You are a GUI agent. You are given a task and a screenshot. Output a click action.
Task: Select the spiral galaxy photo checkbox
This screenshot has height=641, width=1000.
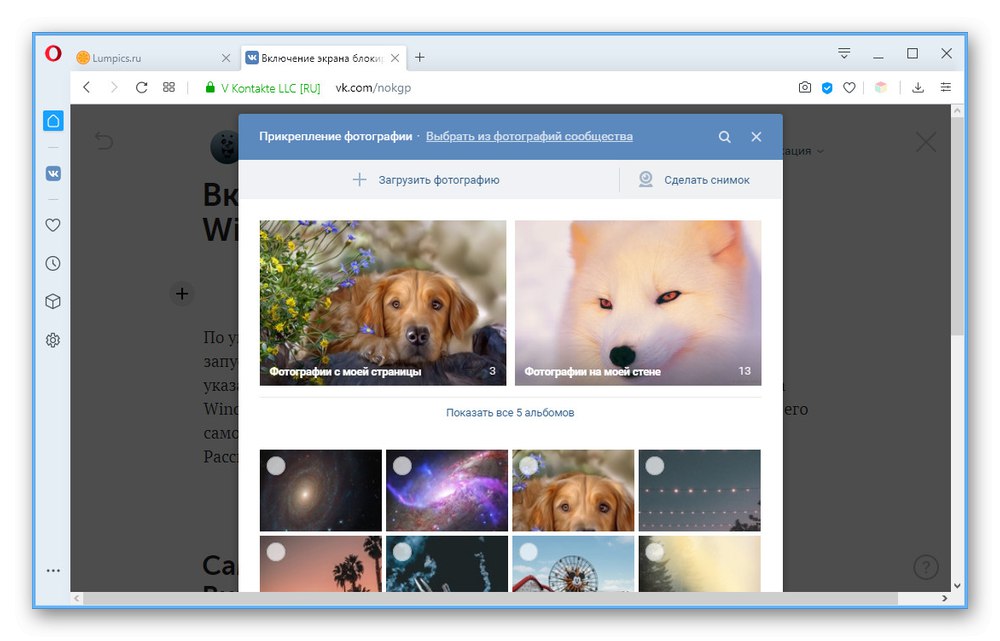pyautogui.click(x=276, y=466)
